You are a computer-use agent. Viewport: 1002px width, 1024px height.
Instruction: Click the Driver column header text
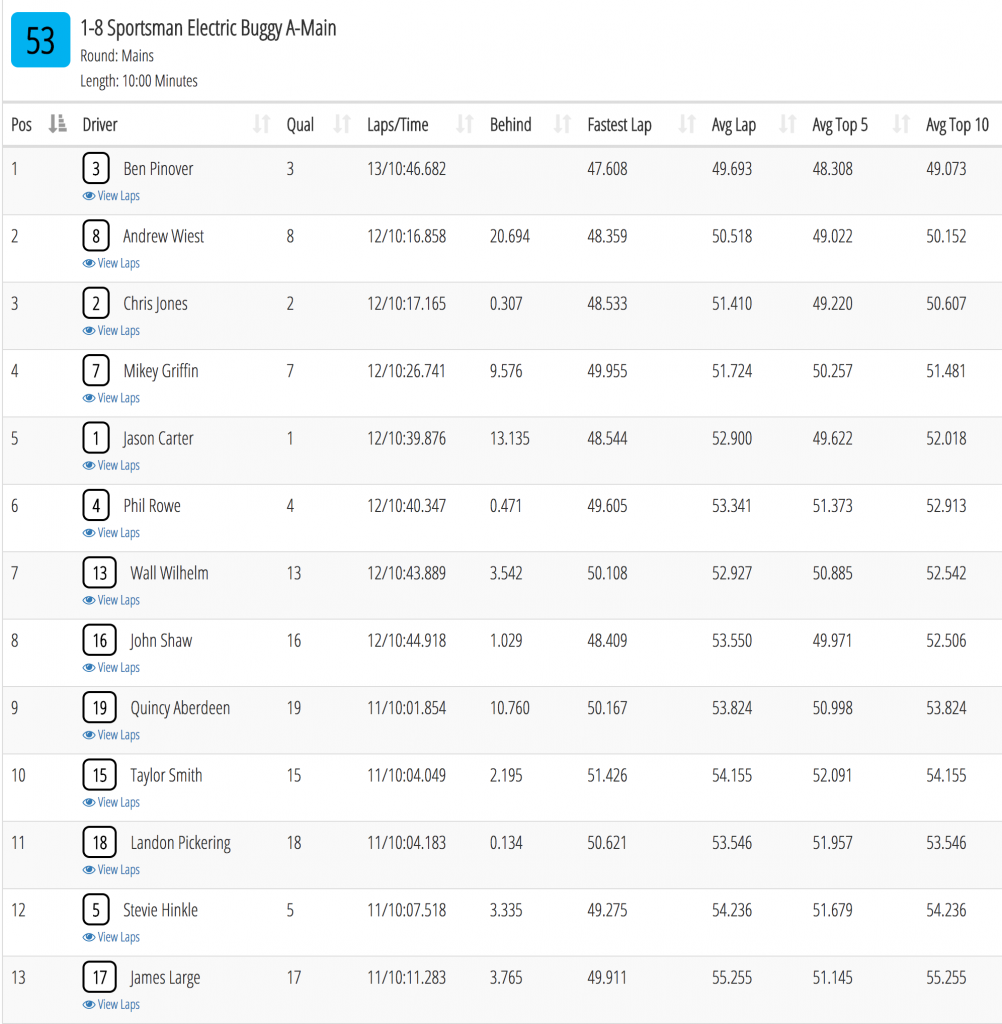coord(100,124)
